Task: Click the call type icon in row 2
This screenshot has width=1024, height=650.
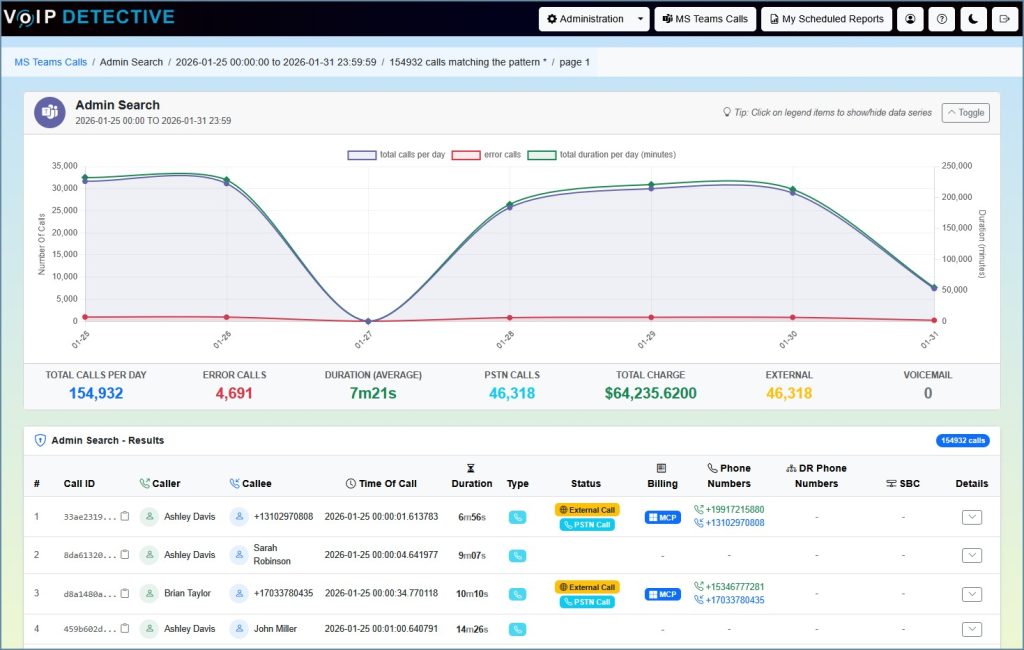Action: (x=517, y=555)
